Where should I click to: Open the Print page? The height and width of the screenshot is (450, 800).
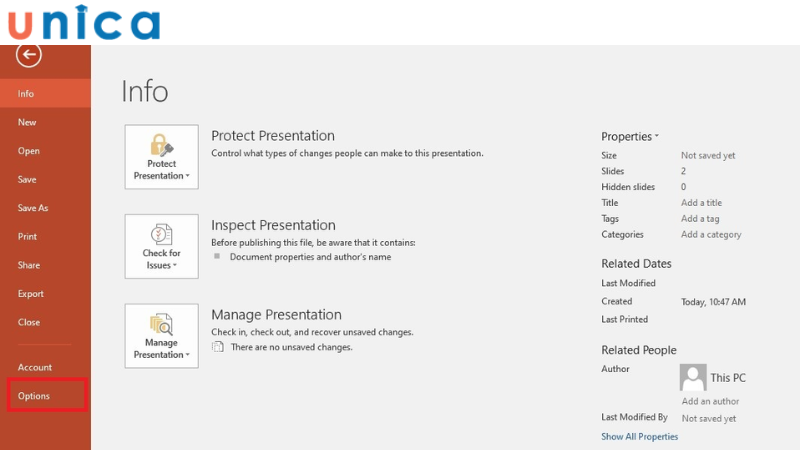[27, 237]
